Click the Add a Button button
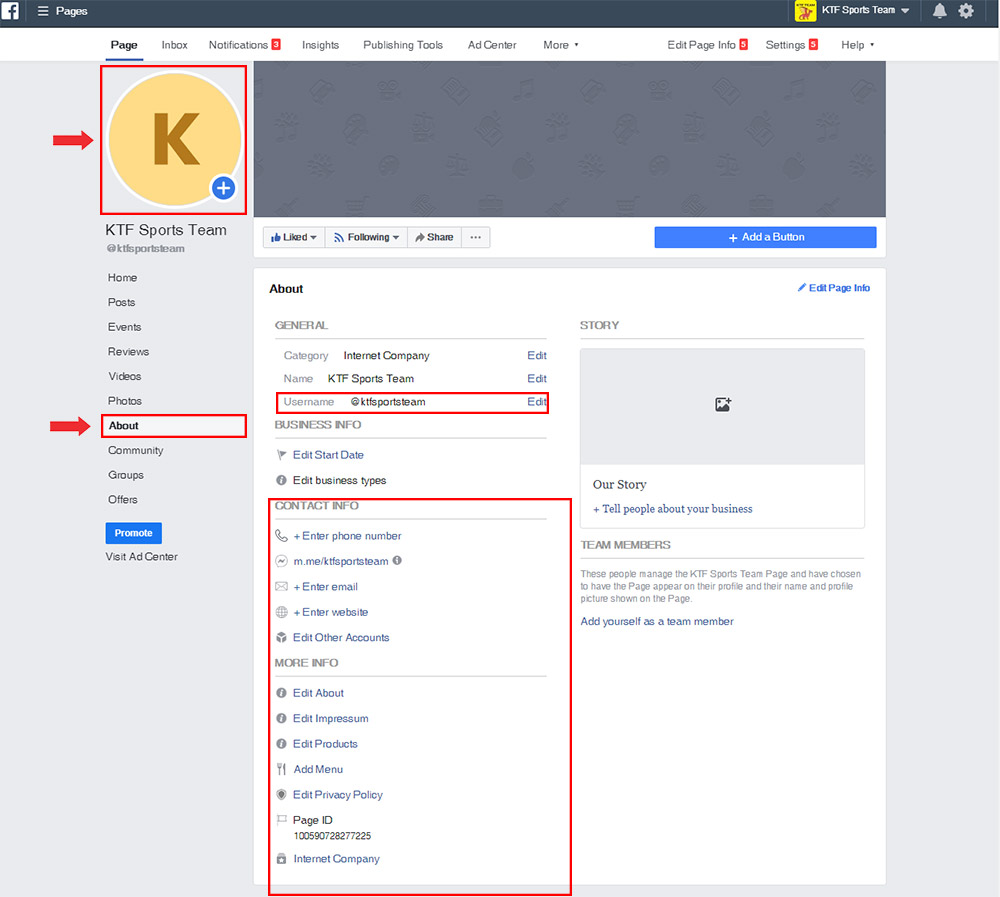 click(x=765, y=237)
